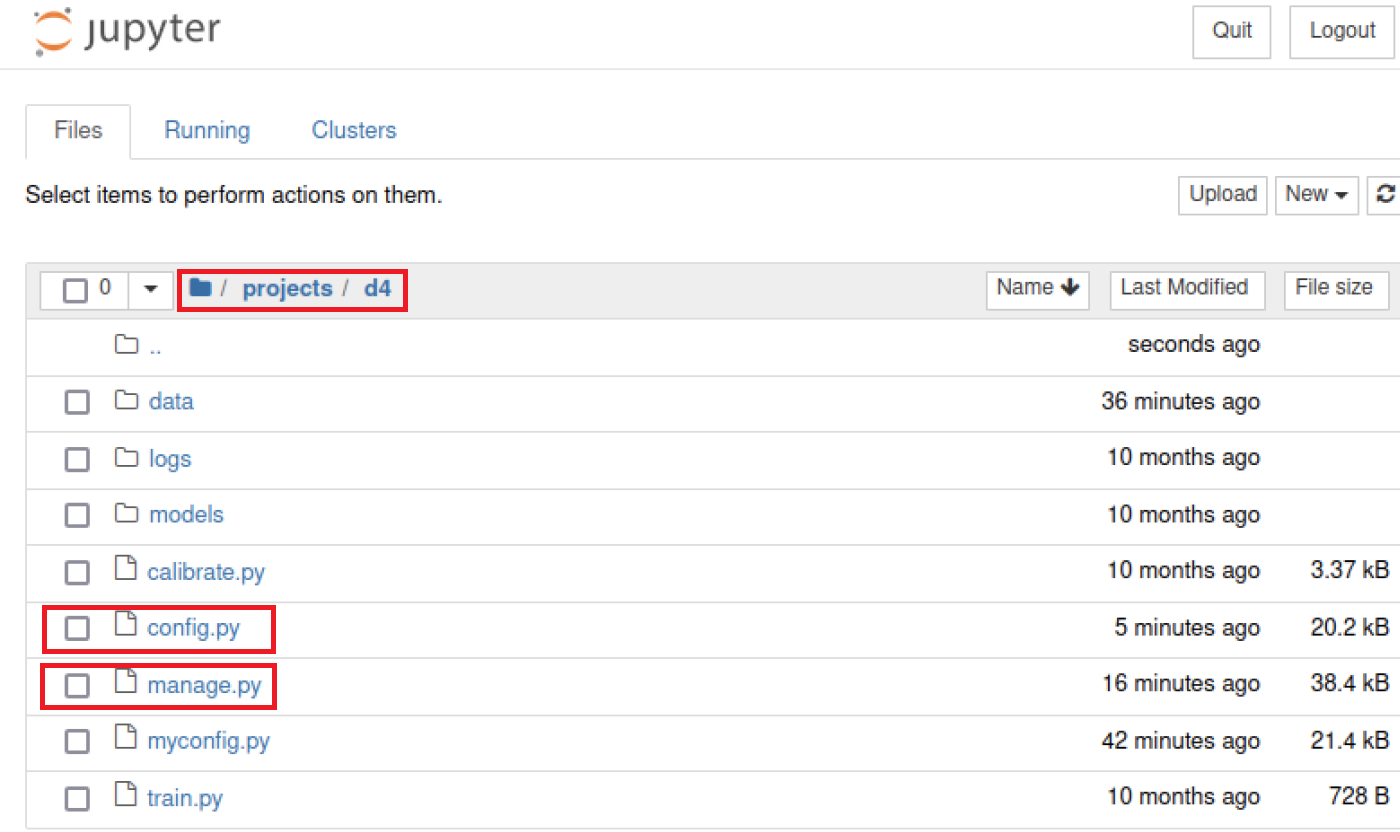Click the root folder breadcrumb icon
This screenshot has width=1400, height=832.
point(200,288)
